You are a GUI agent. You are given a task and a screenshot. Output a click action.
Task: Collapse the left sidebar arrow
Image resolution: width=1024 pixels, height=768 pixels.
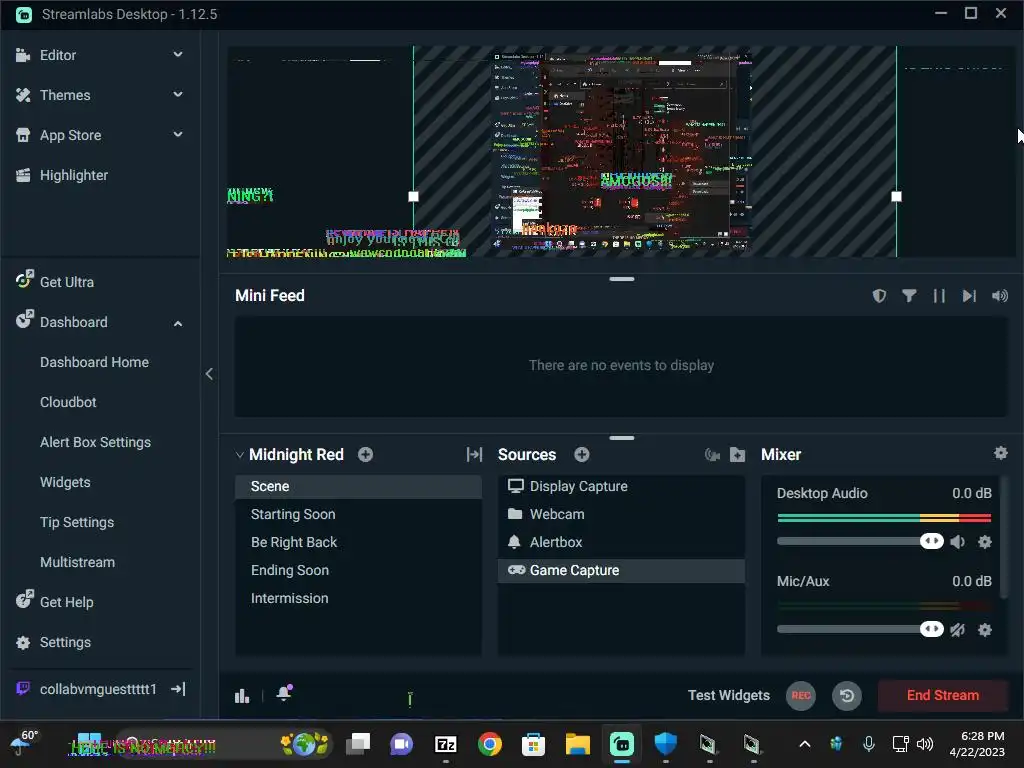[x=209, y=374]
